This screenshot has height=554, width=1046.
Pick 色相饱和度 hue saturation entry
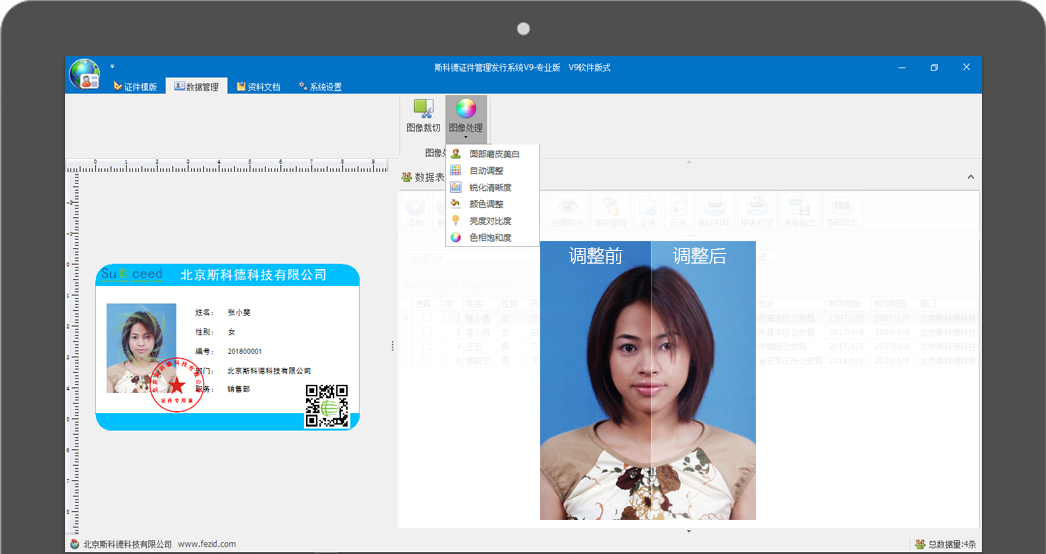492,238
